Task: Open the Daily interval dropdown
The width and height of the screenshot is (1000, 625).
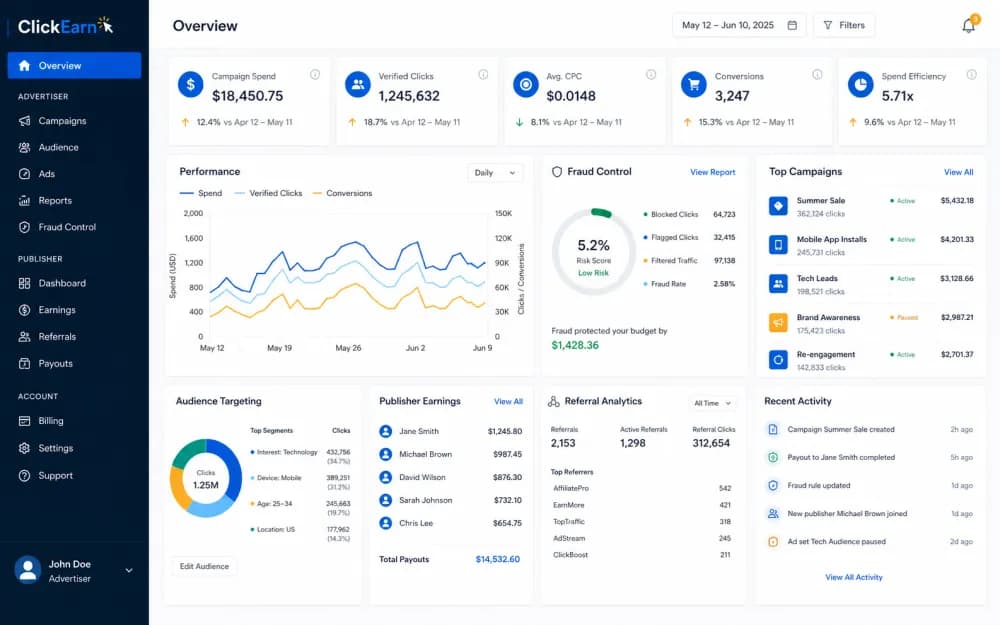Action: pyautogui.click(x=496, y=173)
